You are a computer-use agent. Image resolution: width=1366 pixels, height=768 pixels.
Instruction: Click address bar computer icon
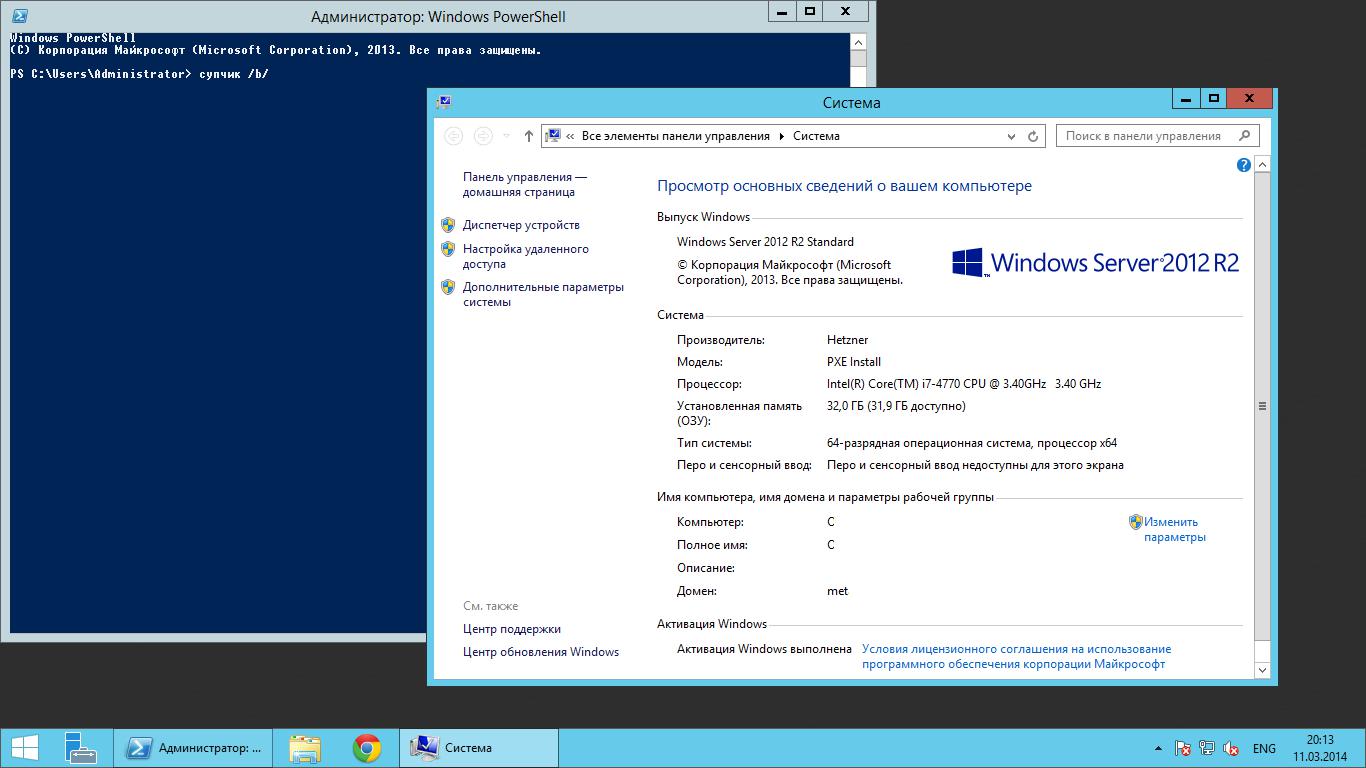553,136
